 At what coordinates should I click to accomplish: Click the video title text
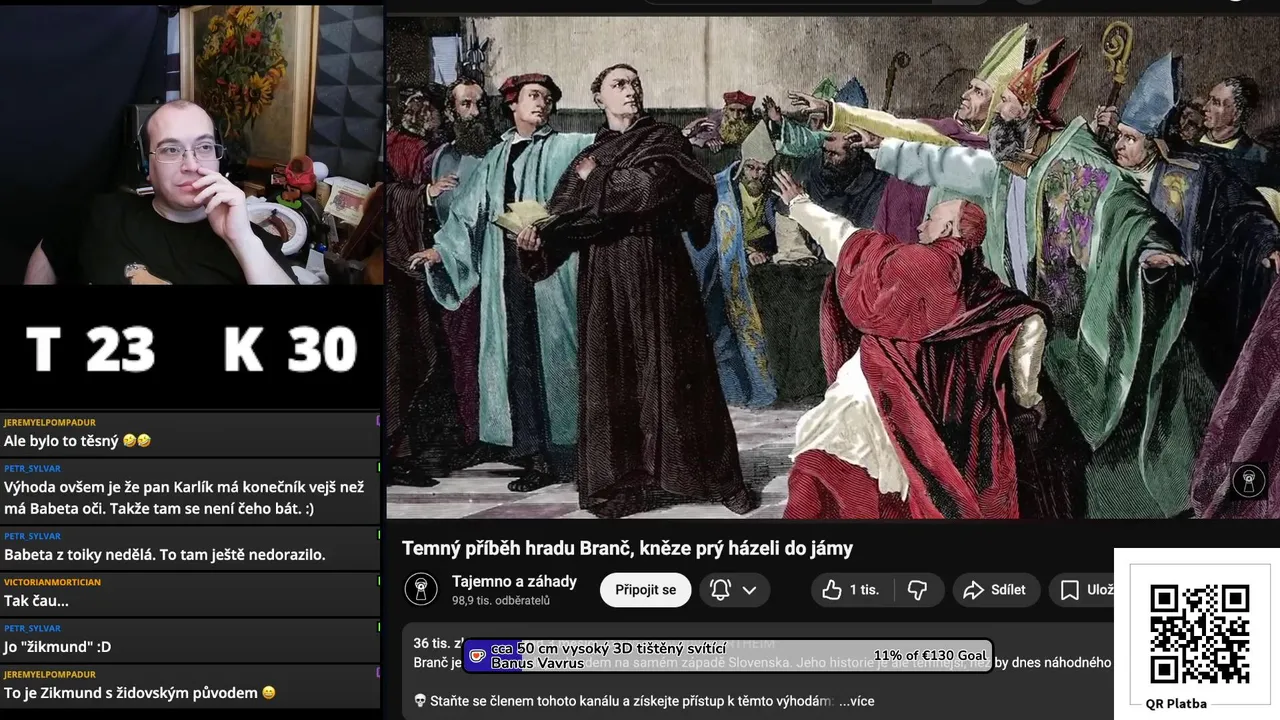click(627, 548)
